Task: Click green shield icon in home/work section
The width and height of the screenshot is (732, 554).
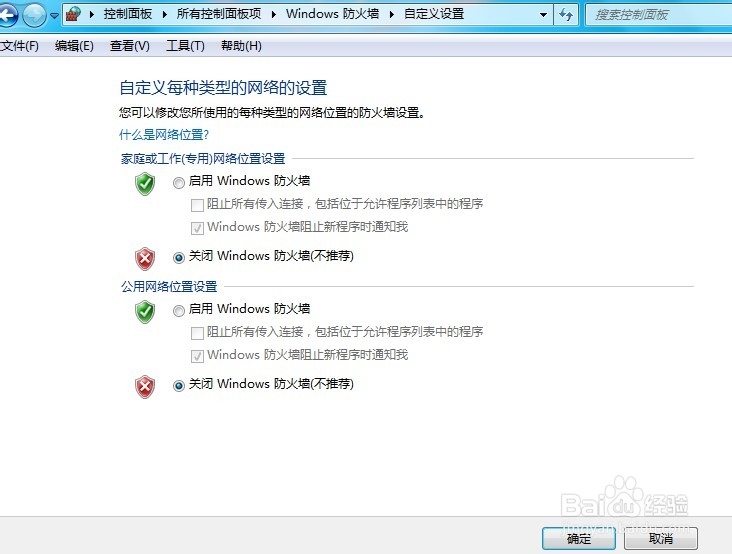Action: (145, 183)
